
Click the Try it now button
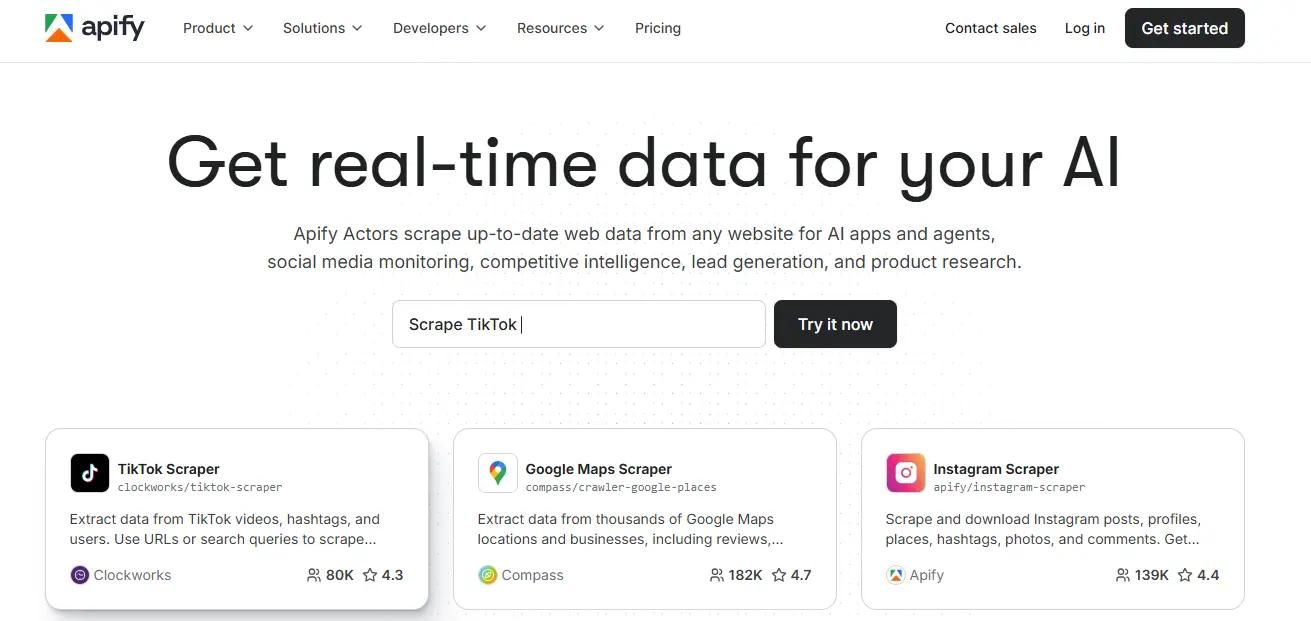[835, 324]
